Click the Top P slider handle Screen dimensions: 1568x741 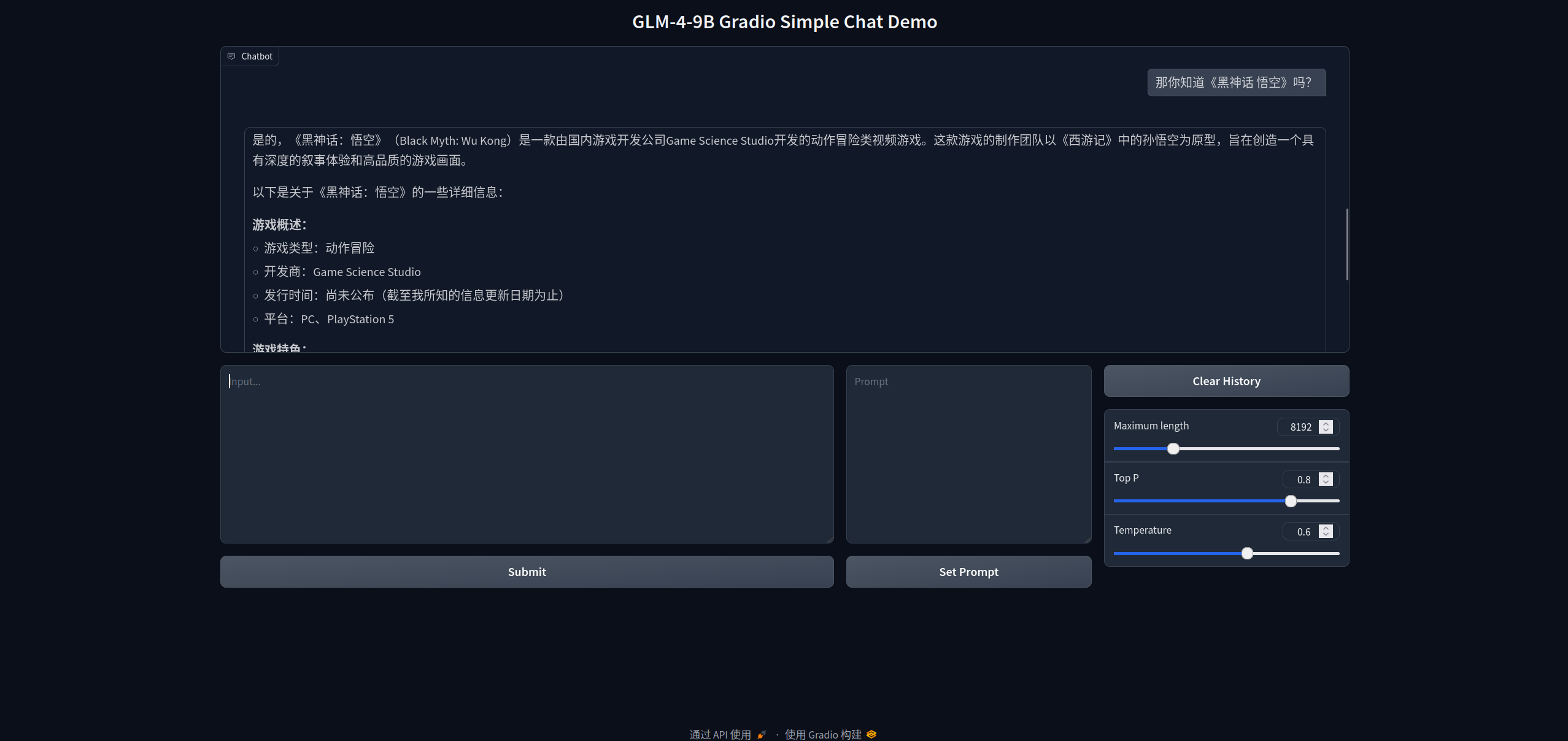click(x=1291, y=501)
